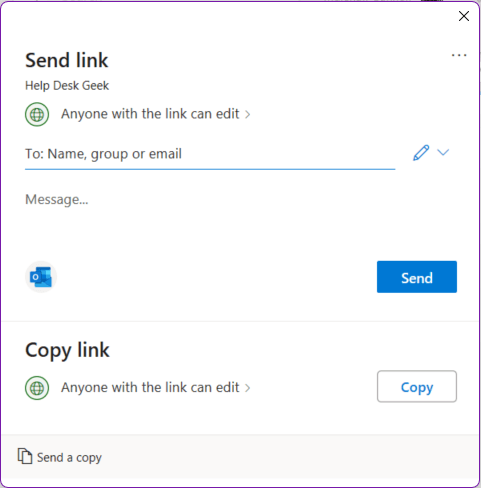Expand the permission dropdown arrow beside the pencil
The image size is (481, 488).
pos(443,152)
